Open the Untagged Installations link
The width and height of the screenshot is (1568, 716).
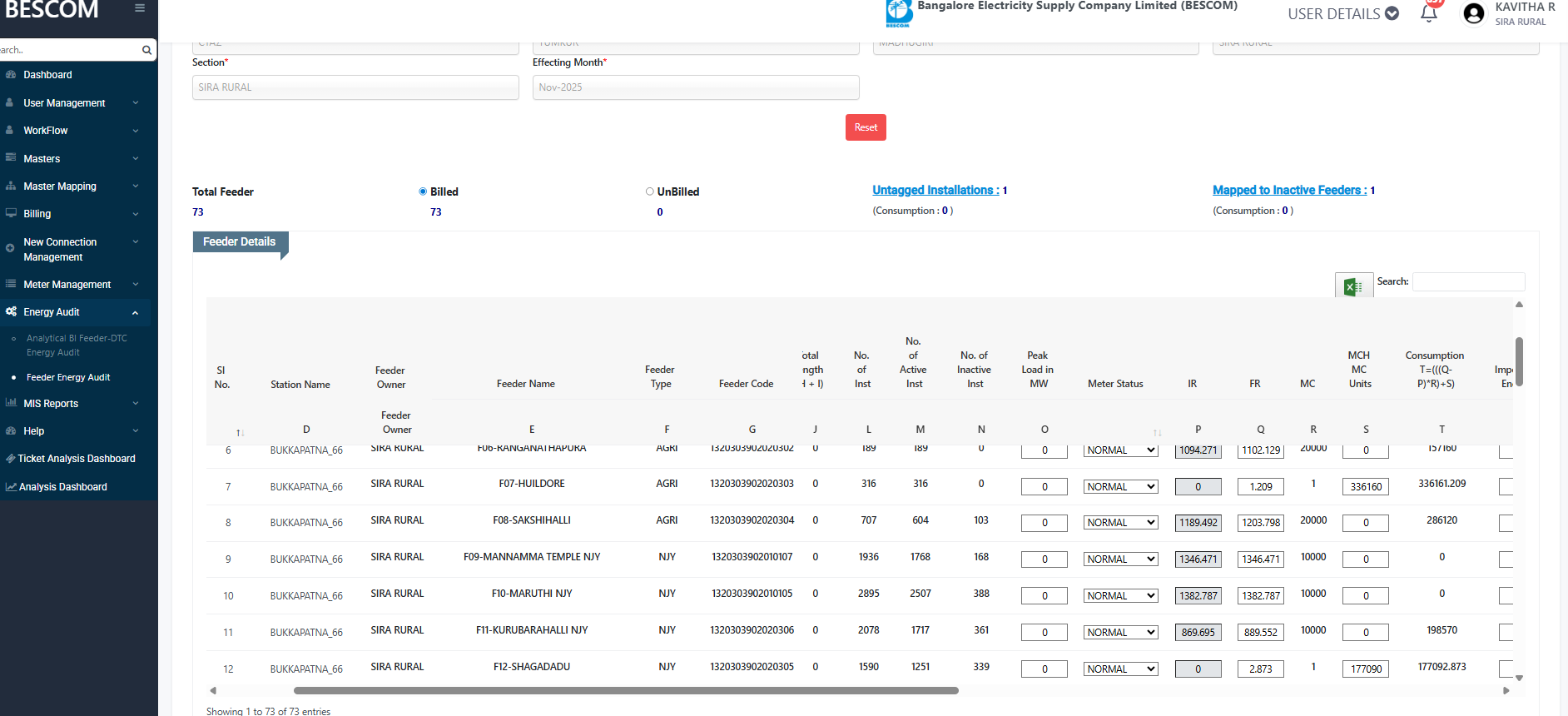[x=935, y=191]
